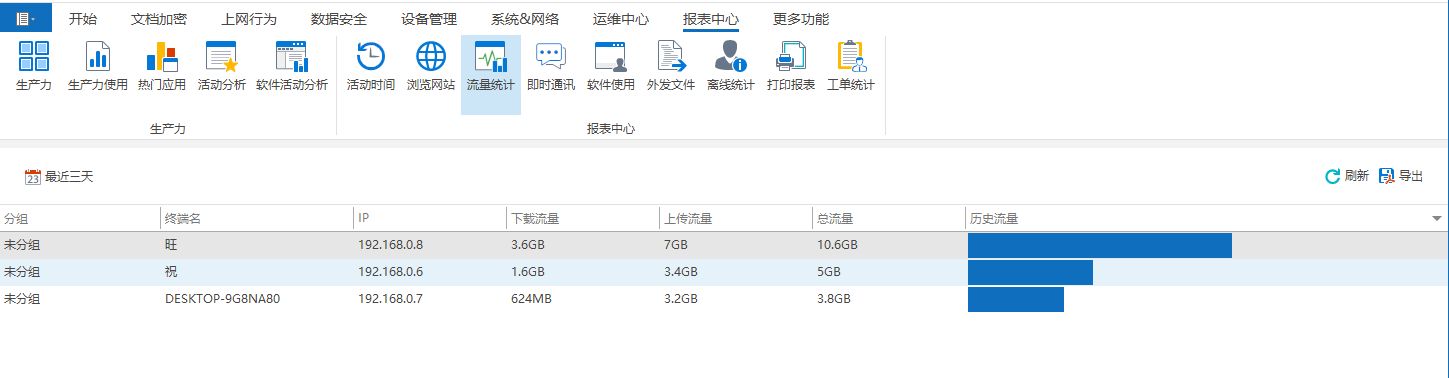Open the 活动分析 report
The height and width of the screenshot is (378, 1449).
pyautogui.click(x=221, y=67)
